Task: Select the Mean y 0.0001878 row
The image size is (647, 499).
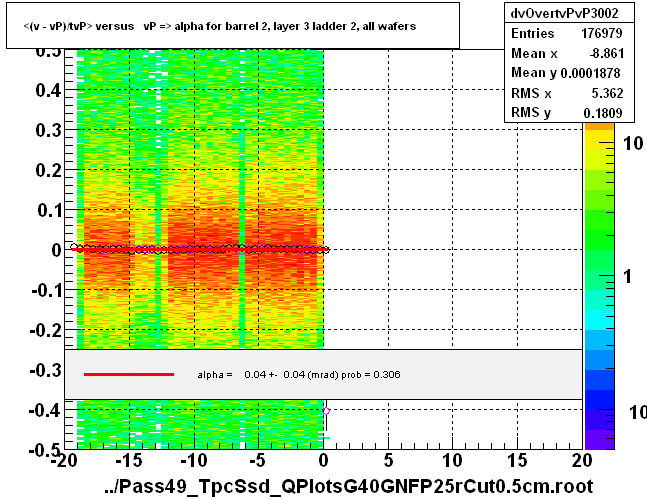Action: (566, 73)
